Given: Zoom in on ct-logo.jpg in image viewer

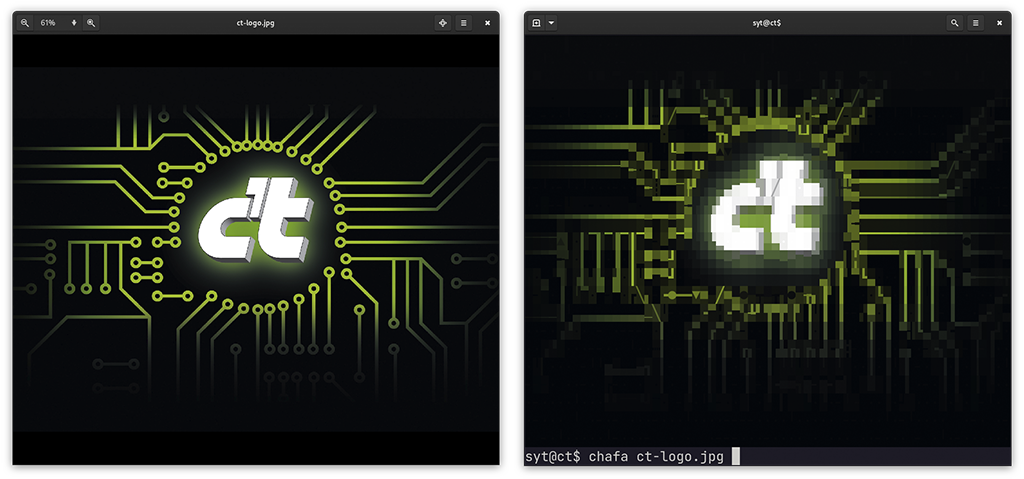Looking at the screenshot, I should pyautogui.click(x=91, y=23).
